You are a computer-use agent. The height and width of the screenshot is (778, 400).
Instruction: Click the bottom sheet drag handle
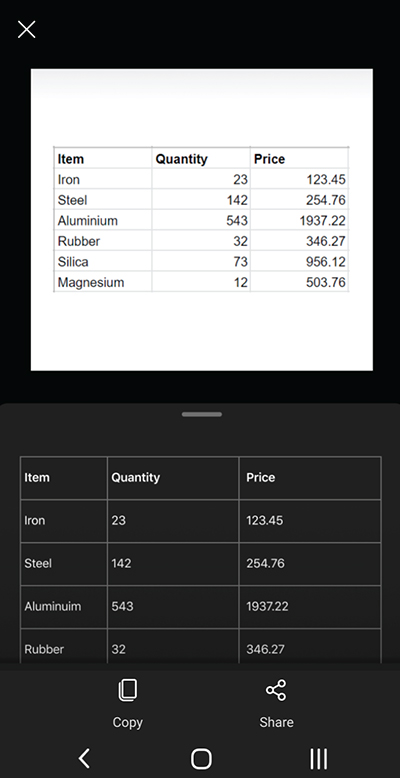(x=201, y=414)
